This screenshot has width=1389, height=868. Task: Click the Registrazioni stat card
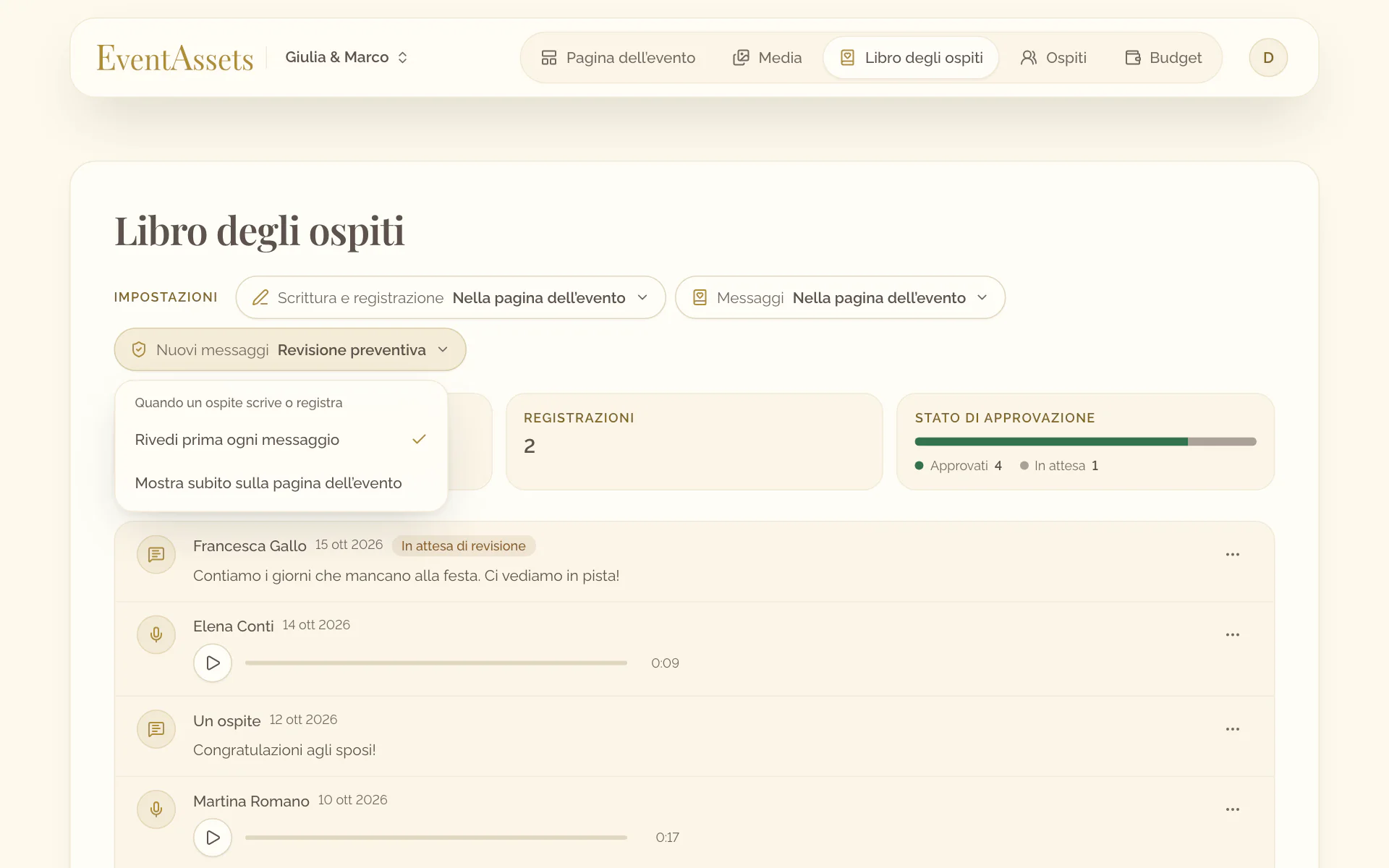[x=694, y=441]
